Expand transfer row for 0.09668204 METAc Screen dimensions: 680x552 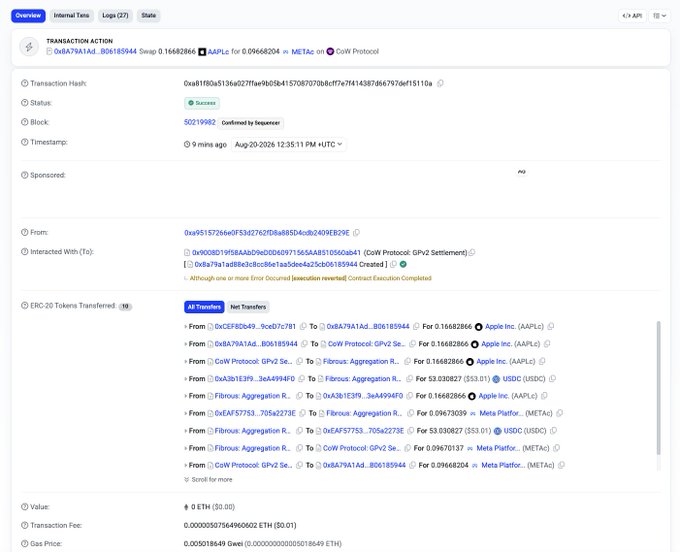click(186, 465)
